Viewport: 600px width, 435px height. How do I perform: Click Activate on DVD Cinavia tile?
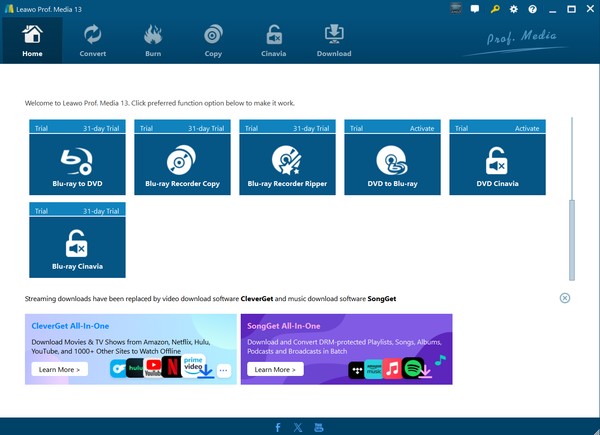pyautogui.click(x=527, y=129)
